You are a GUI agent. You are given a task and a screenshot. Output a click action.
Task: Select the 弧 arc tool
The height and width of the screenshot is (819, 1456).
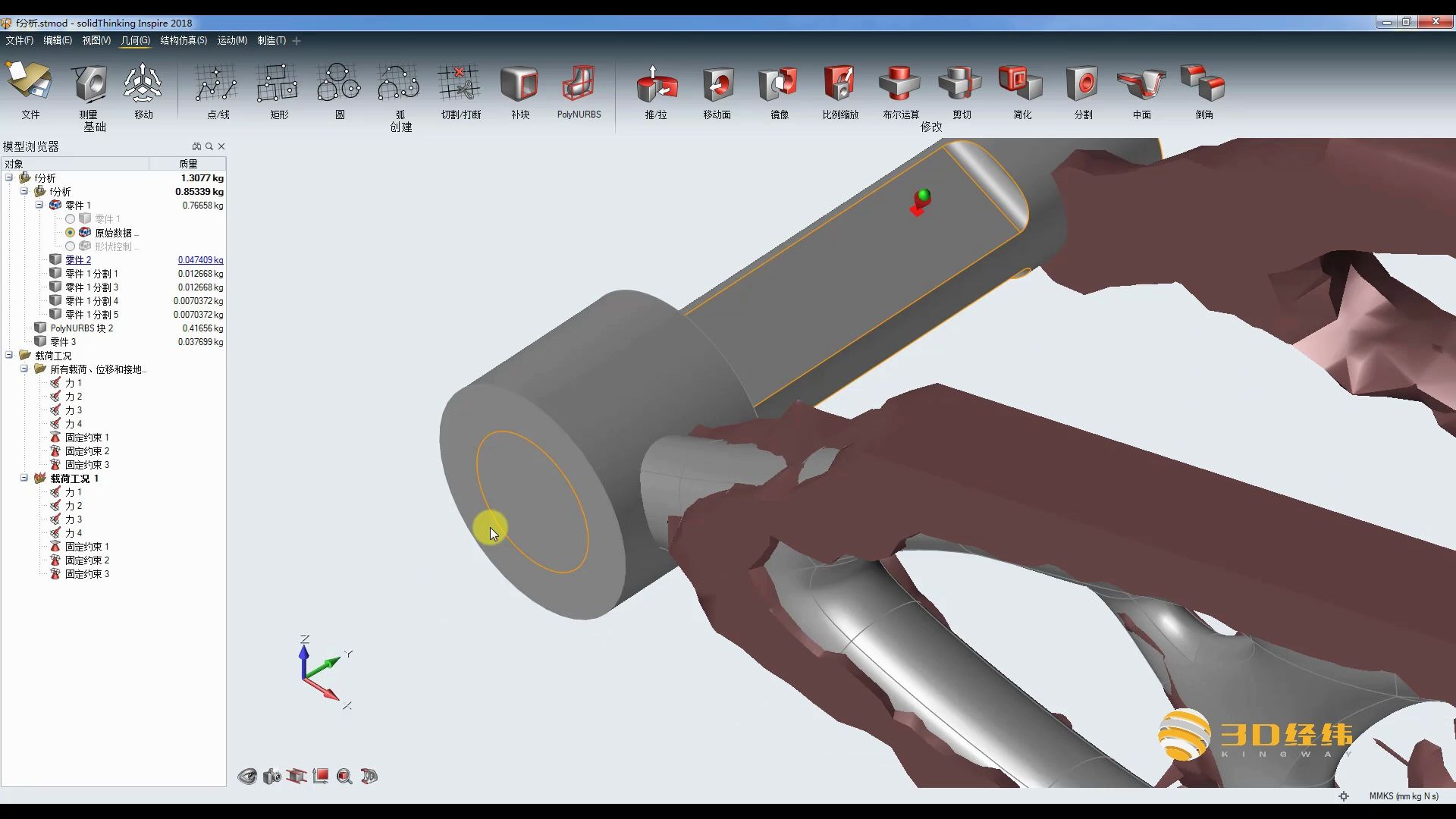(x=399, y=82)
